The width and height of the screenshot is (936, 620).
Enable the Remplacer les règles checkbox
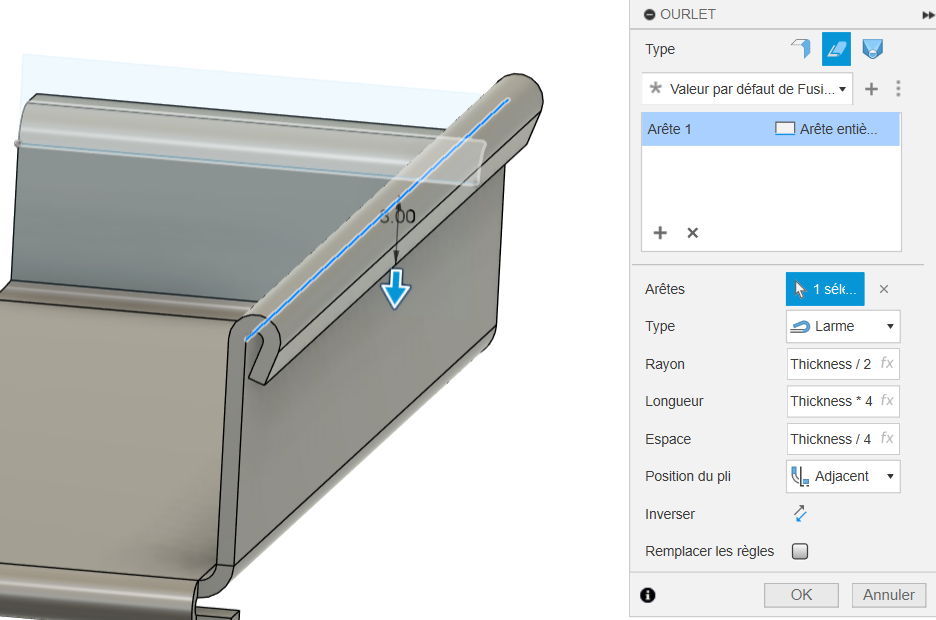point(800,551)
